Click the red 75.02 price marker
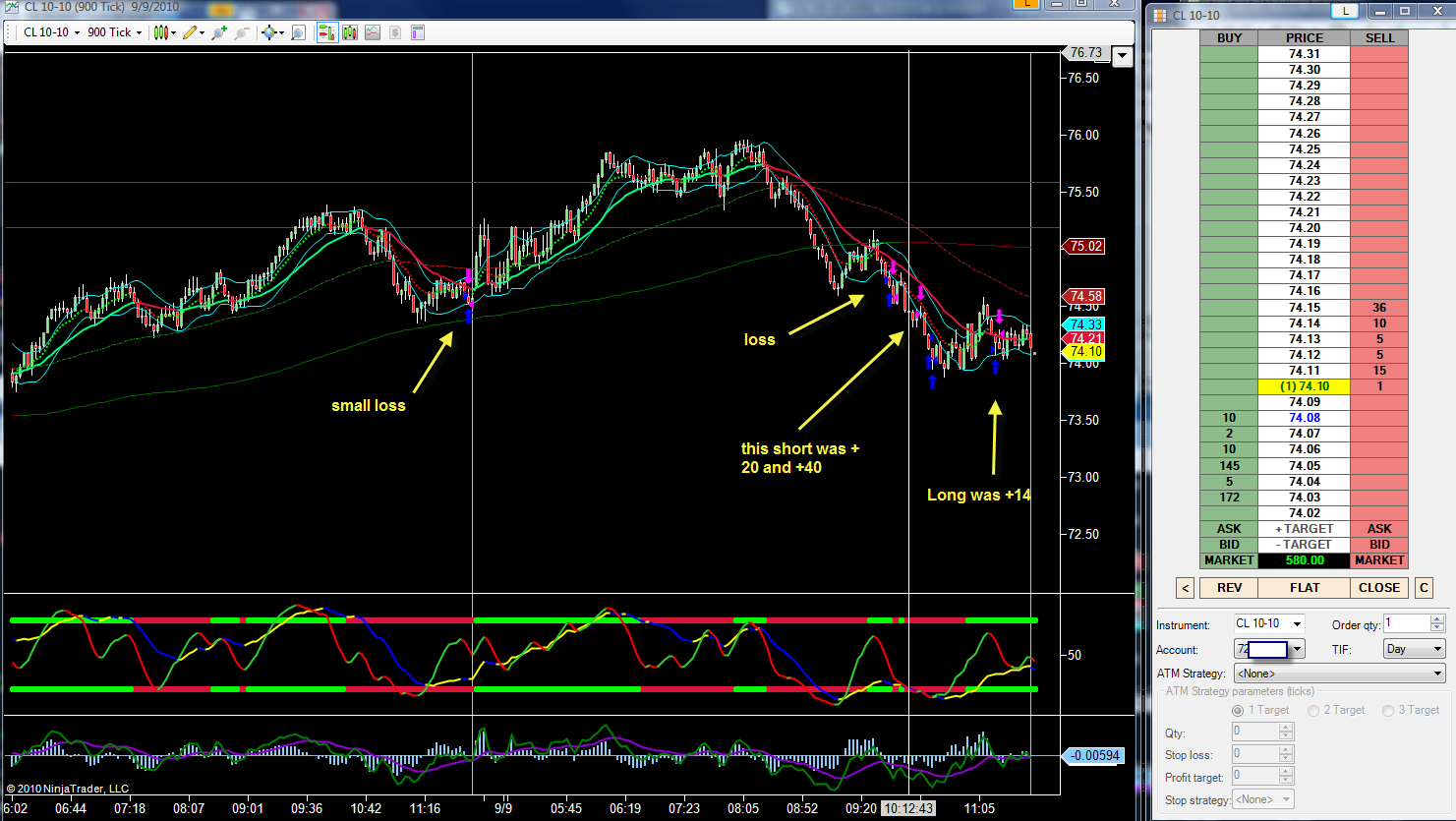The image size is (1456, 821). (x=1084, y=247)
